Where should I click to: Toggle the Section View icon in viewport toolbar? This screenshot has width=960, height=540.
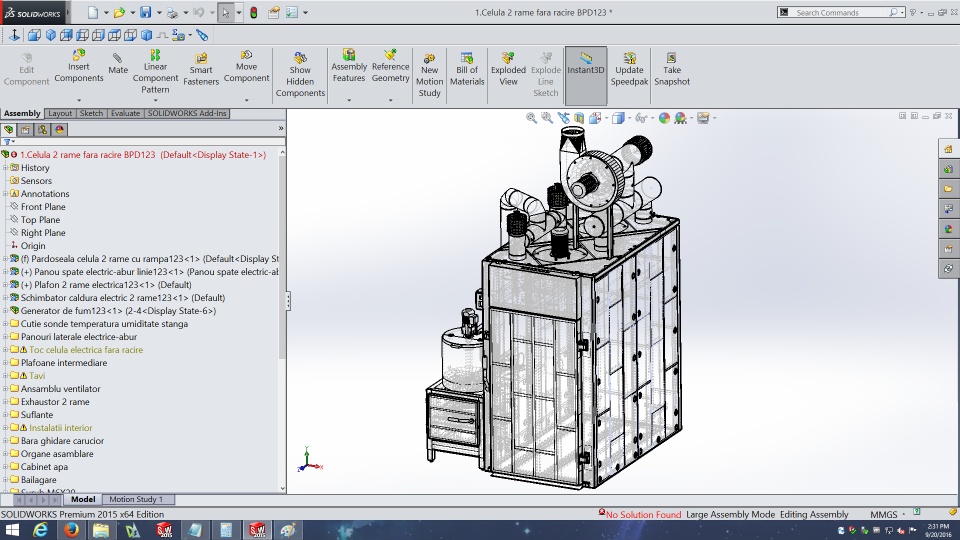[577, 118]
